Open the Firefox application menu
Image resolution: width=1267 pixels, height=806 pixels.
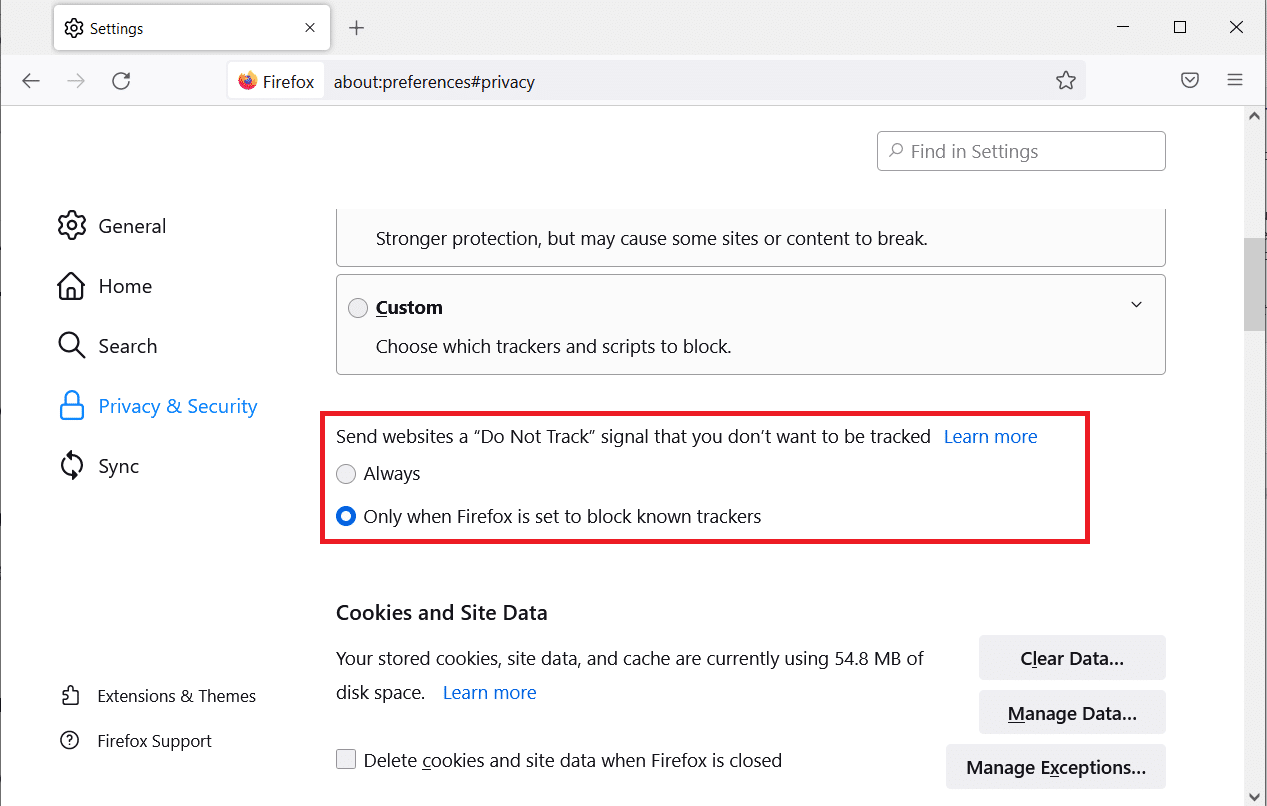(1235, 81)
